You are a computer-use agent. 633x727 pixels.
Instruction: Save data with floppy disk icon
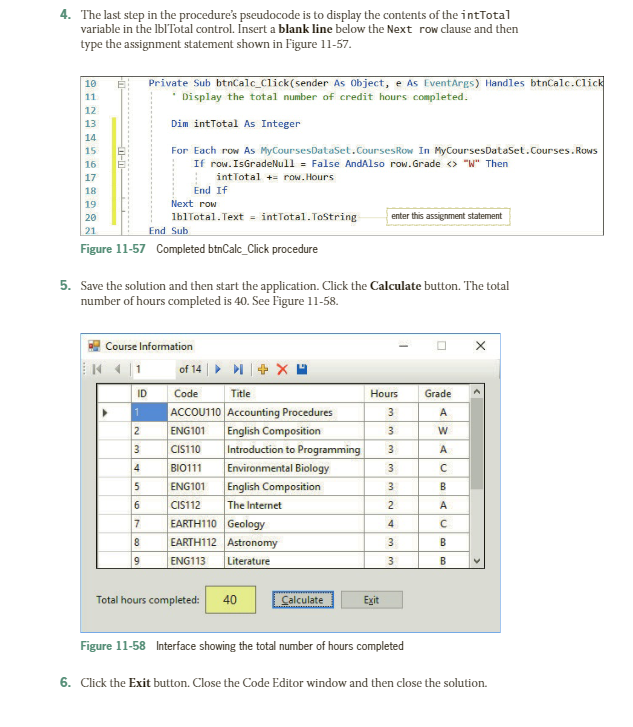(302, 370)
